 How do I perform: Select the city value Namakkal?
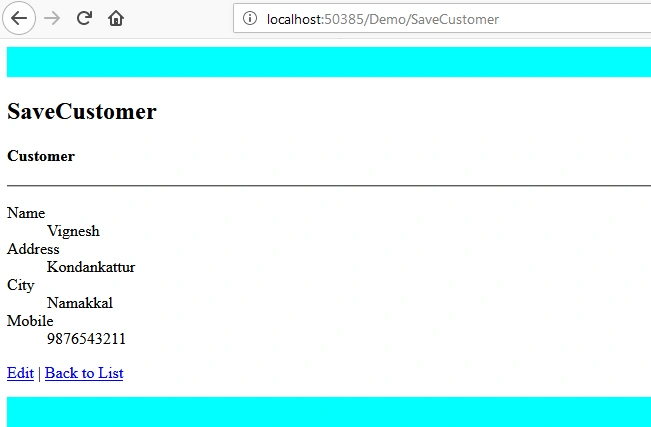pyautogui.click(x=80, y=303)
